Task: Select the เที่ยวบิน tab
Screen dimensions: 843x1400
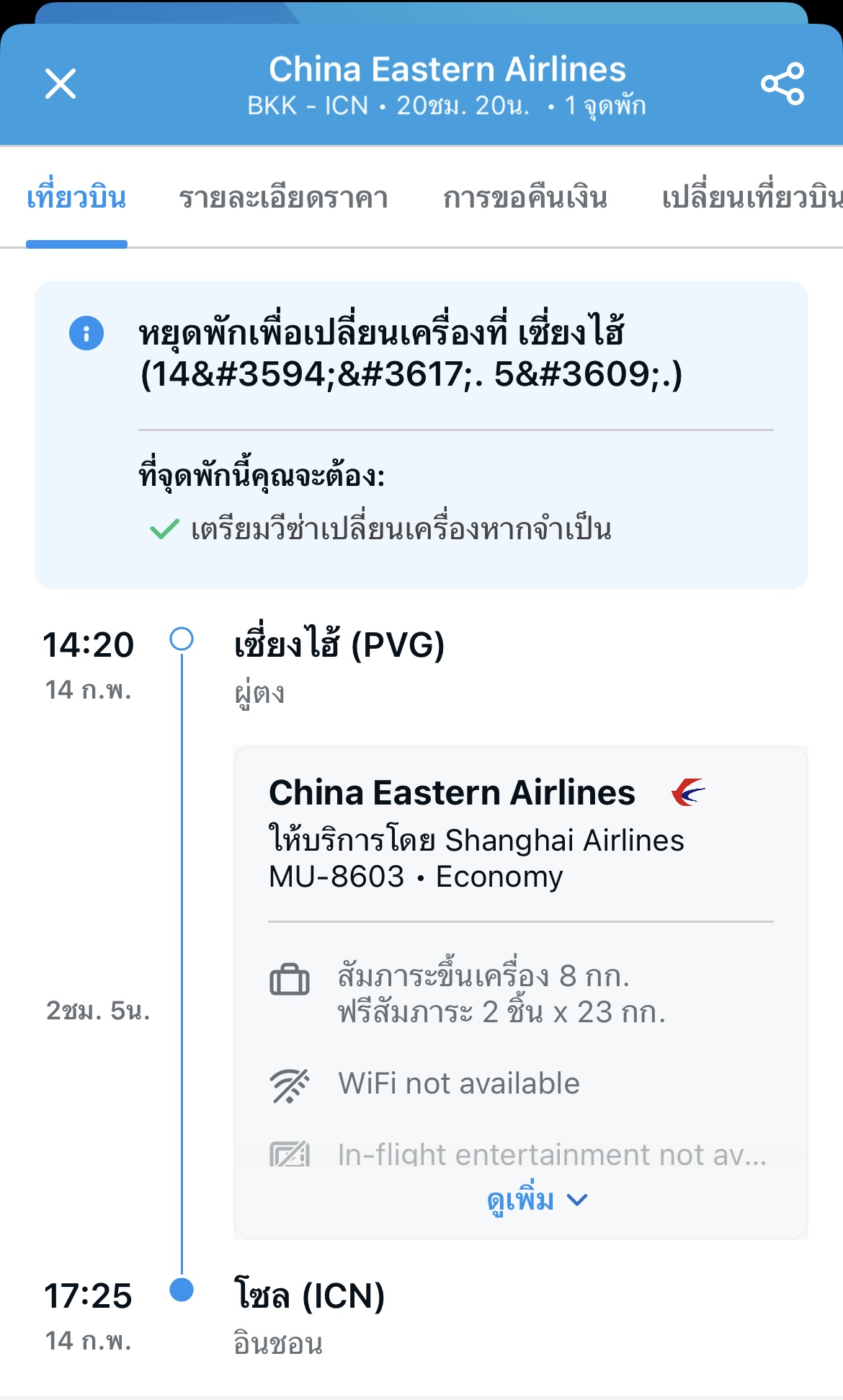Action: pos(76,198)
